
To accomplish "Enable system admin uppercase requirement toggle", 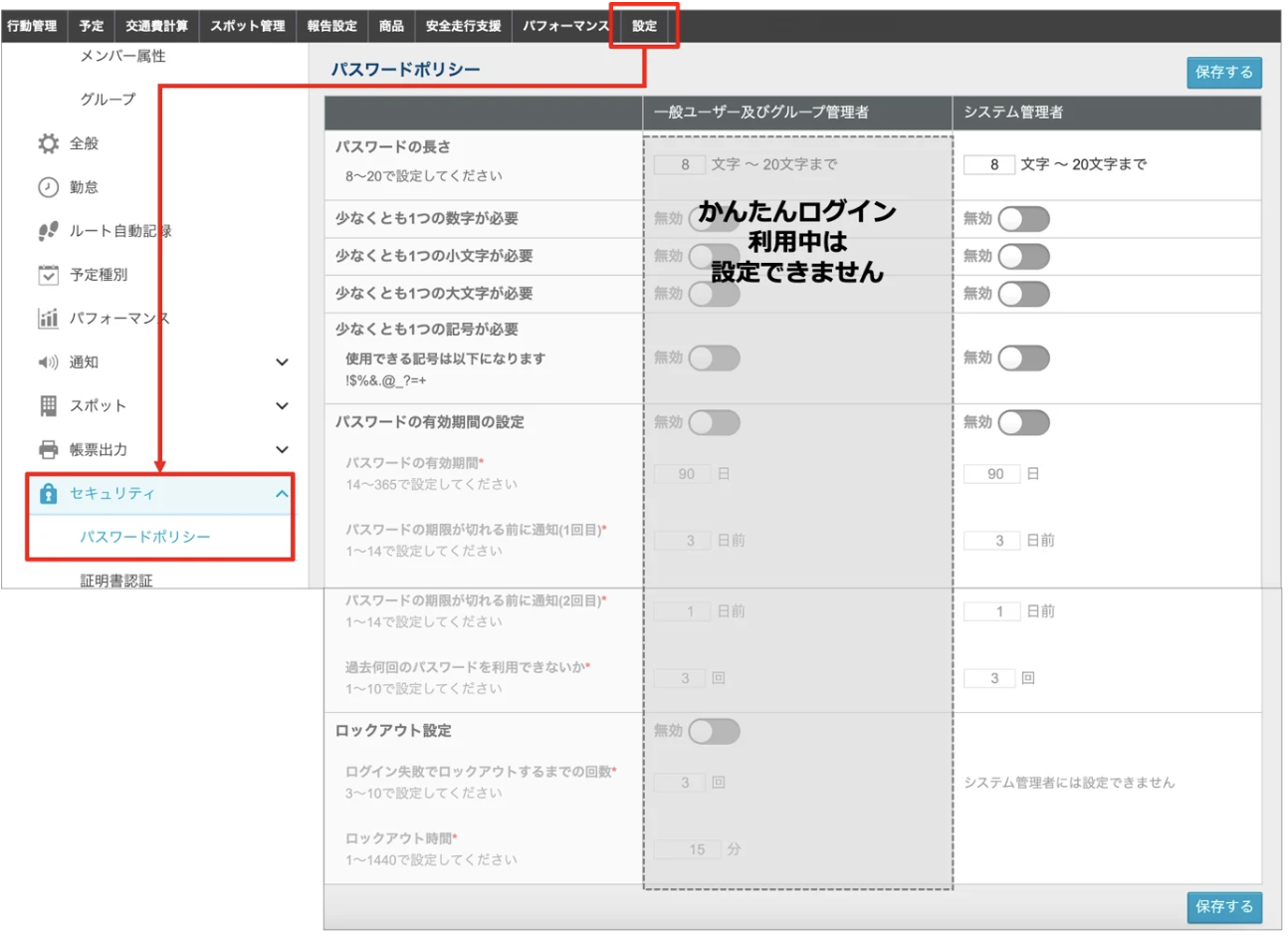I will (1023, 294).
